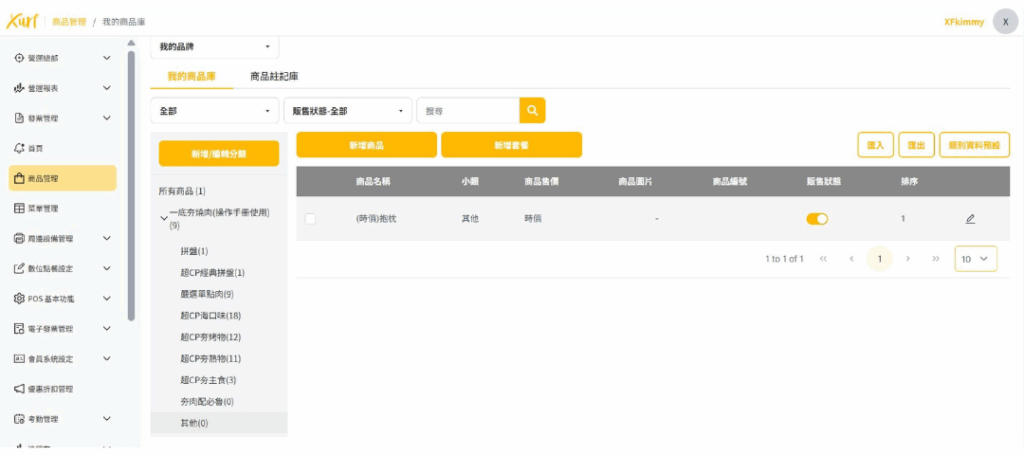Viewport: 1024px width, 455px height.
Task: Click the user avatar X icon
Action: coord(1005,22)
